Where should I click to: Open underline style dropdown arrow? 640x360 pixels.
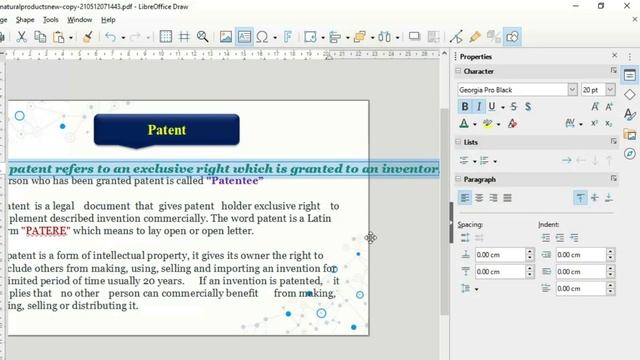[x=502, y=107]
